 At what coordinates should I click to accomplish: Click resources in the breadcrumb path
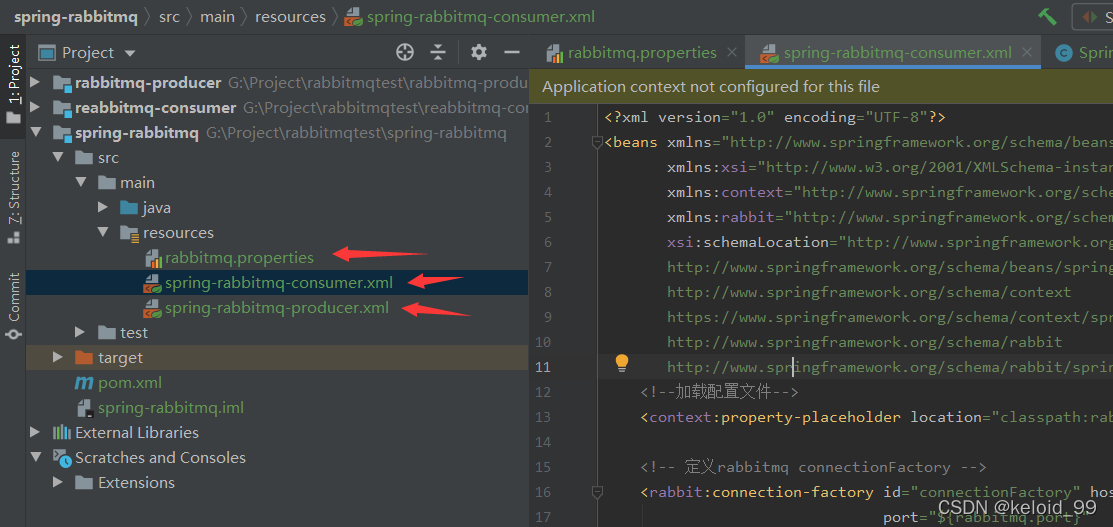click(x=290, y=17)
